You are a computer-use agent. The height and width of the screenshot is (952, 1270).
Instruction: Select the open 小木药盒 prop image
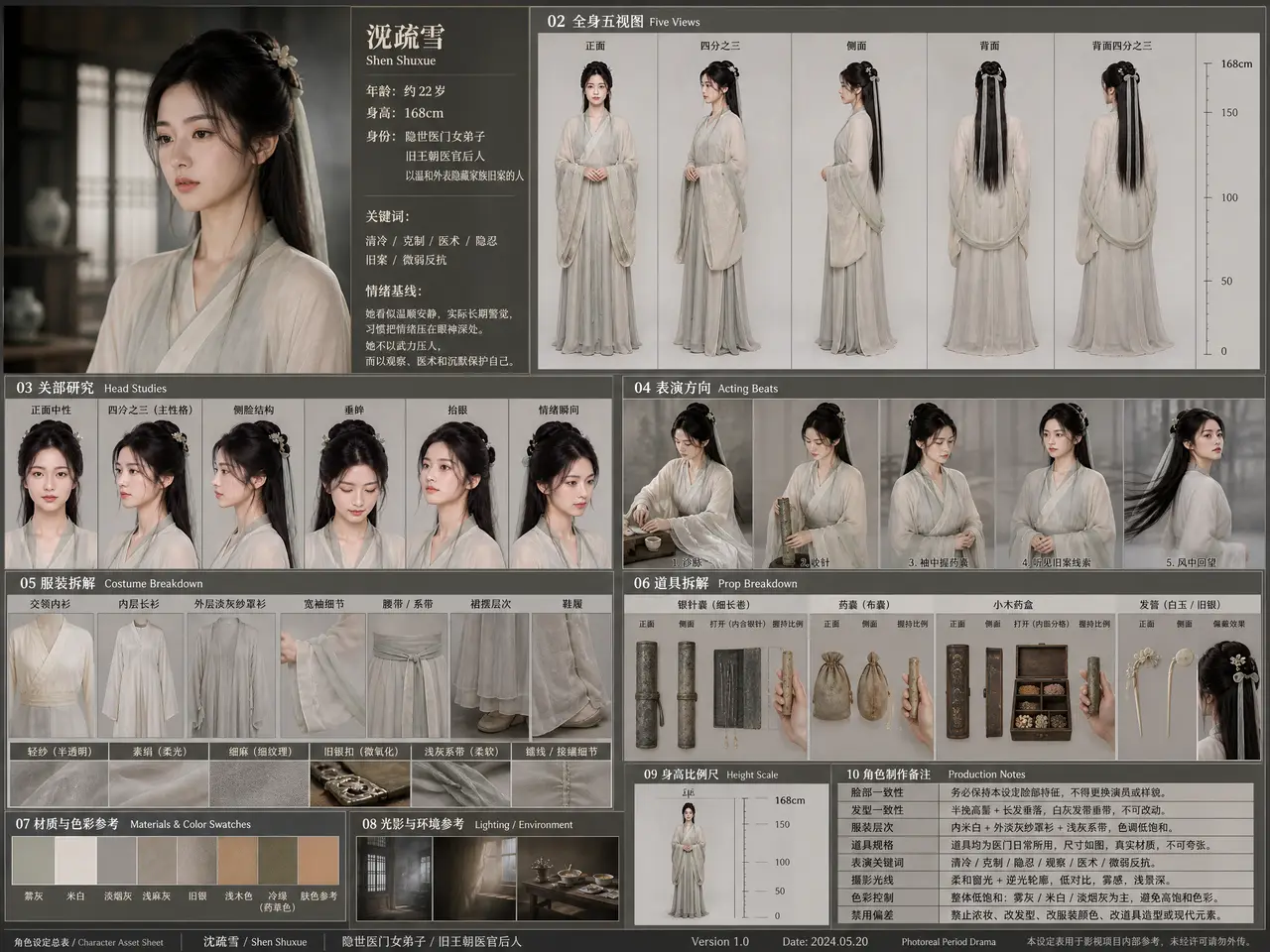(x=1042, y=693)
